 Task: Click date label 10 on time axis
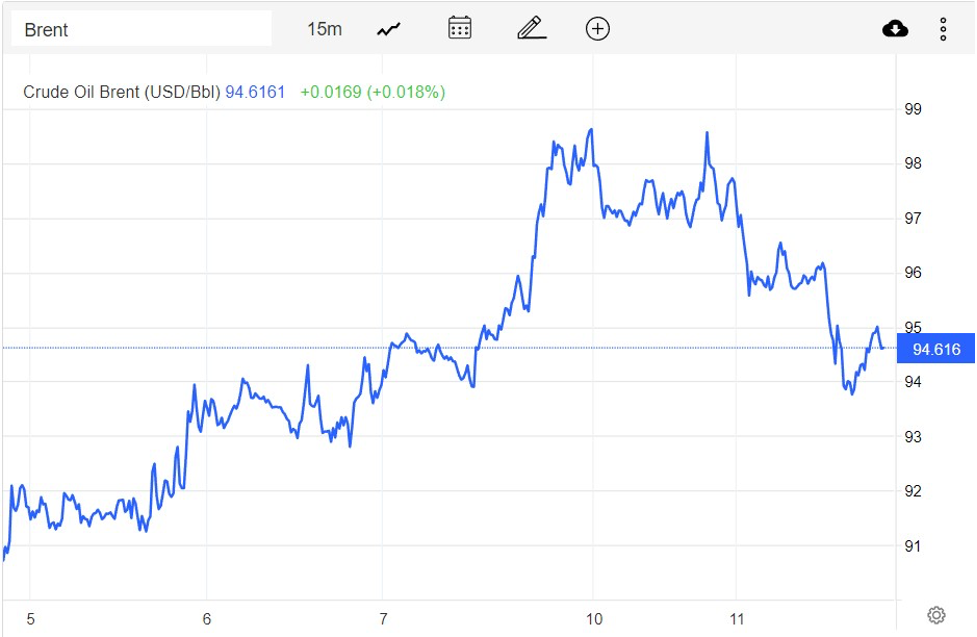(594, 619)
